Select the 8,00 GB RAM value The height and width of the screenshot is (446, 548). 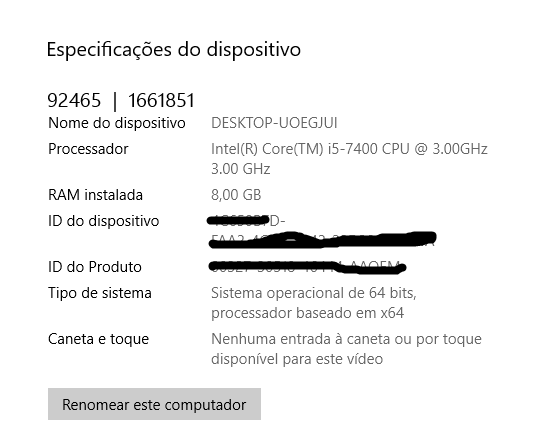click(236, 195)
